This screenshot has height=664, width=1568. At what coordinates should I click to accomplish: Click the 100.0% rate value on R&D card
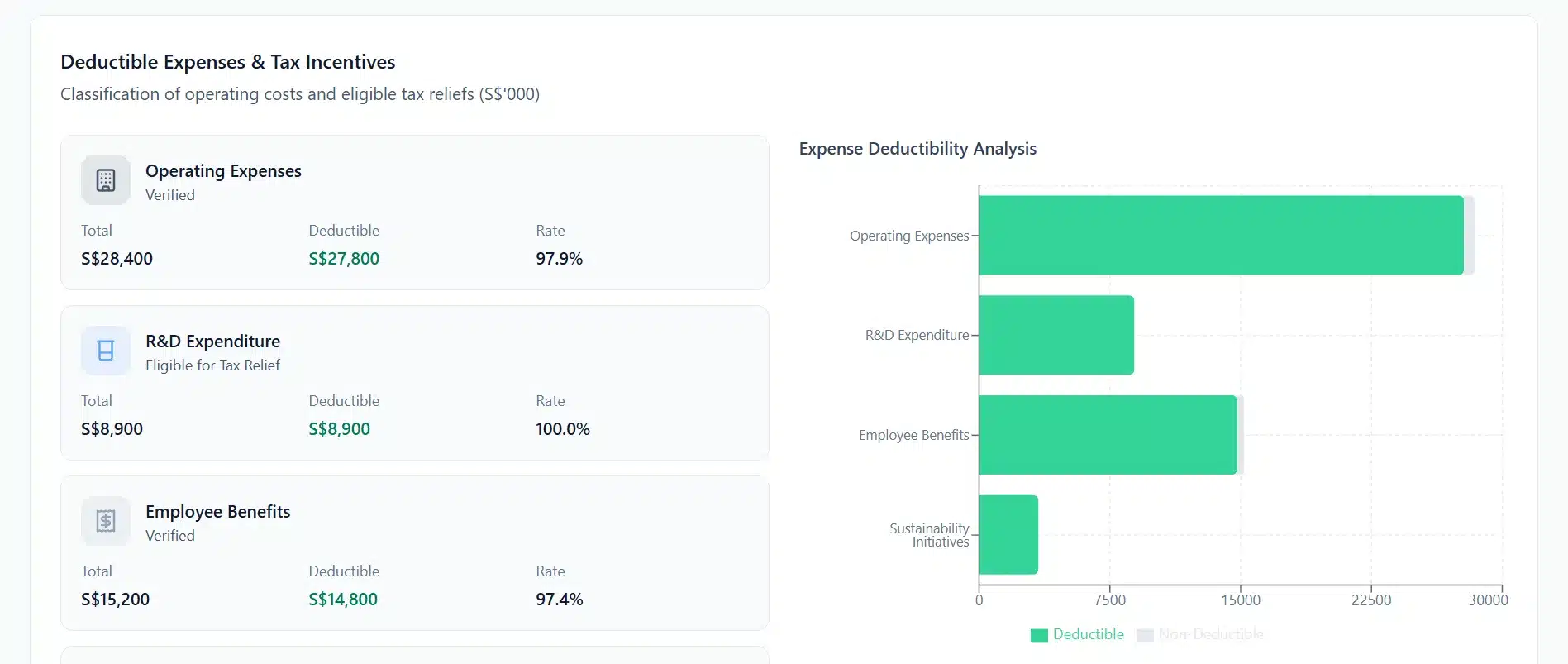tap(562, 428)
